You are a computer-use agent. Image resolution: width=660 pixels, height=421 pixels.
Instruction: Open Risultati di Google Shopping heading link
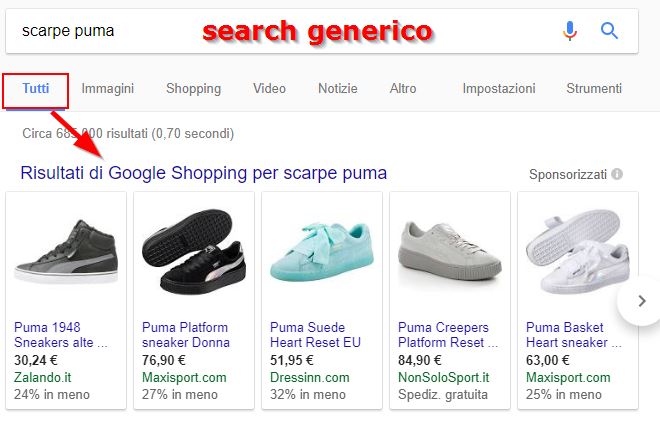(x=203, y=173)
